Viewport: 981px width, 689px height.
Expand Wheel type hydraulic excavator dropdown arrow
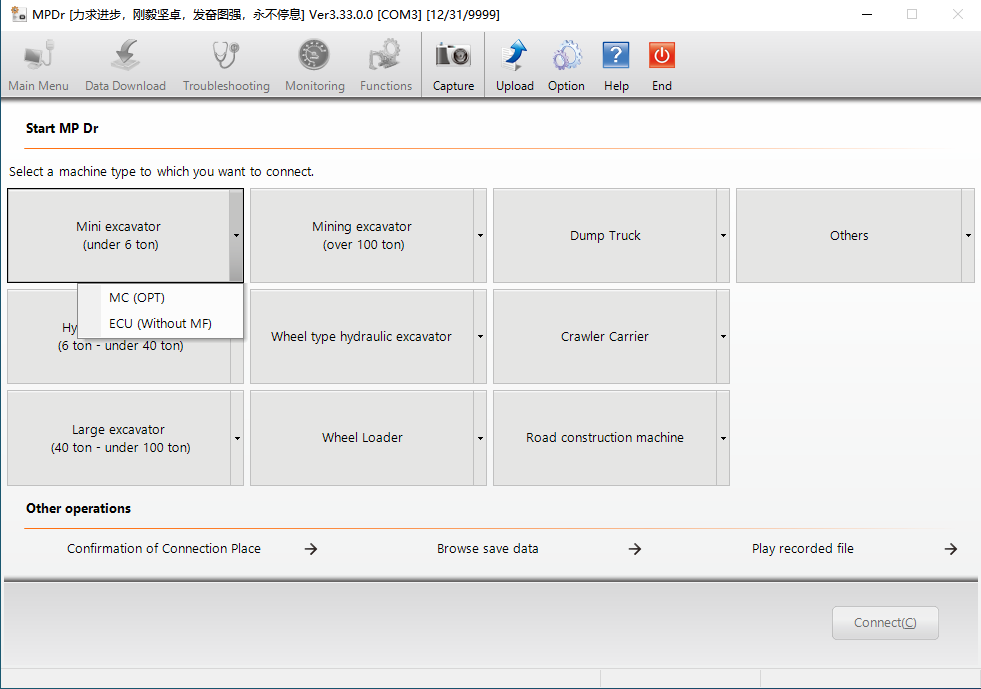480,337
